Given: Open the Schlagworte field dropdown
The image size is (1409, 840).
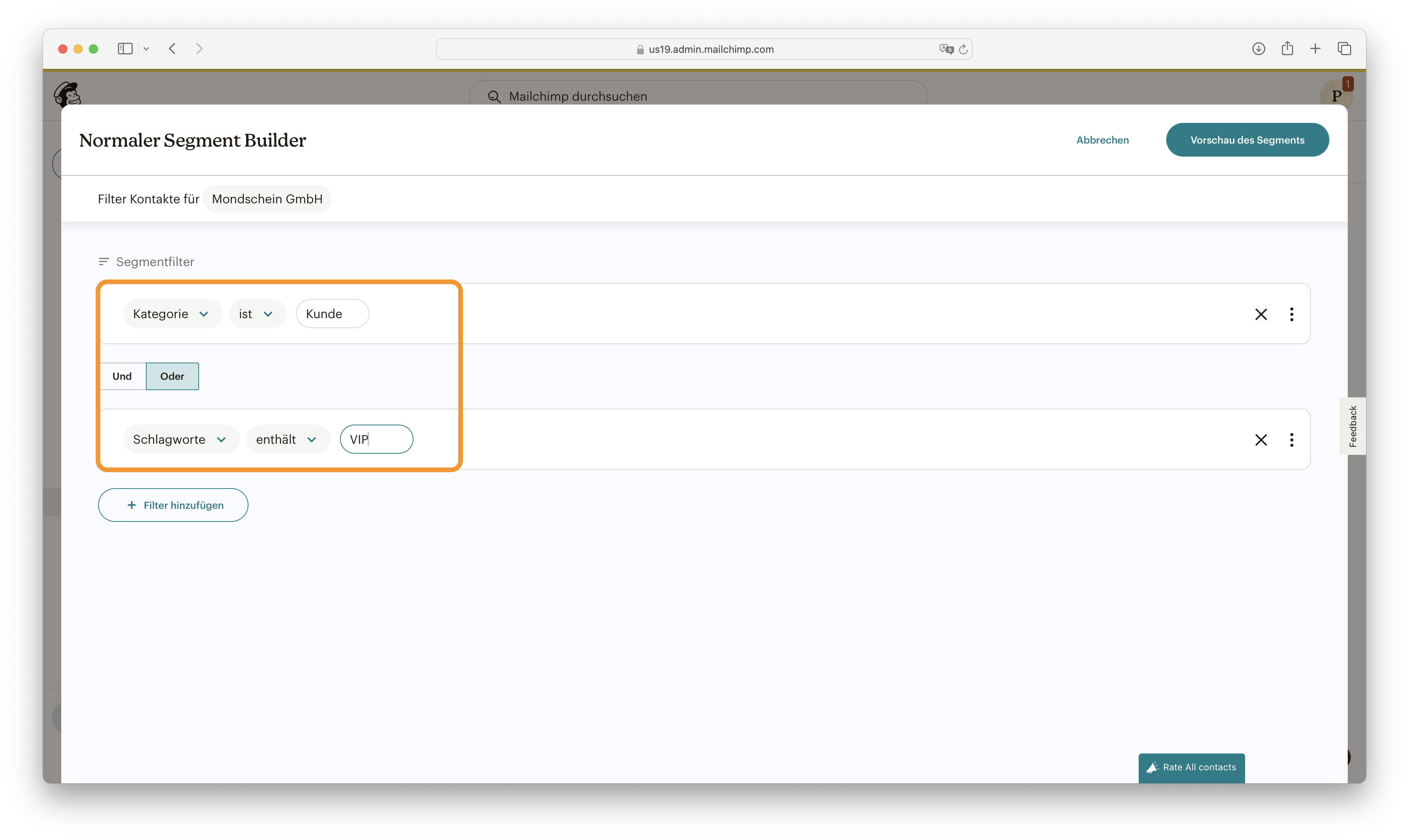Looking at the screenshot, I should point(181,439).
